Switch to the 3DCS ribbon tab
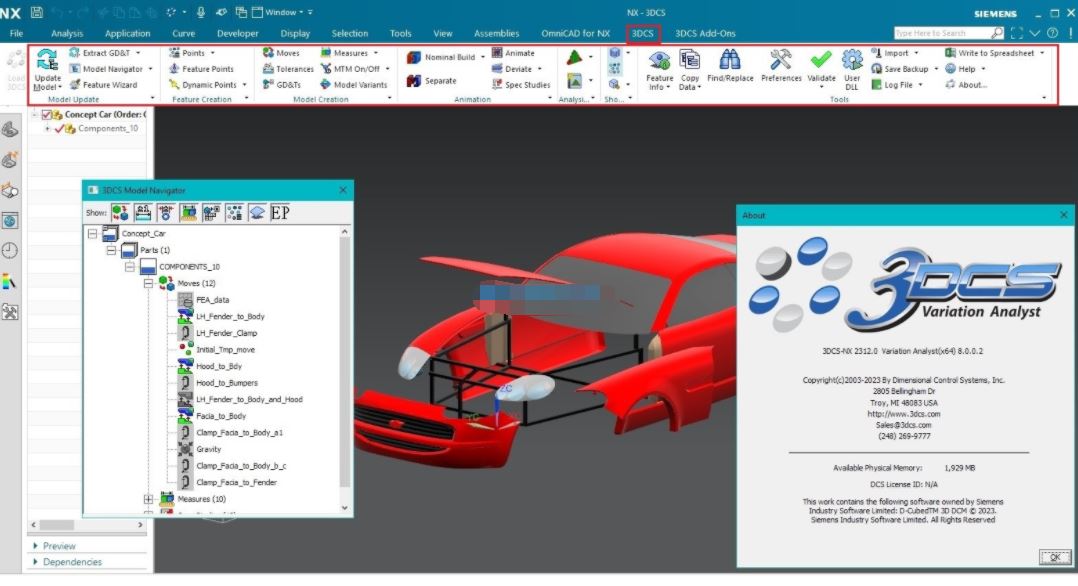1078x586 pixels. [642, 32]
